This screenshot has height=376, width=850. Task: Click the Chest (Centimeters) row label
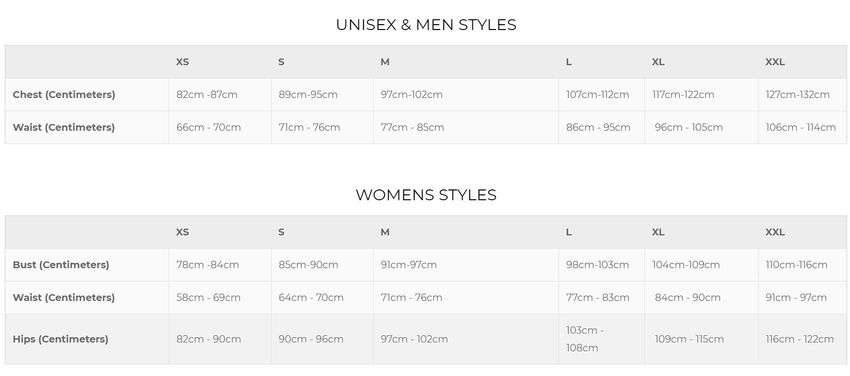[x=64, y=94]
